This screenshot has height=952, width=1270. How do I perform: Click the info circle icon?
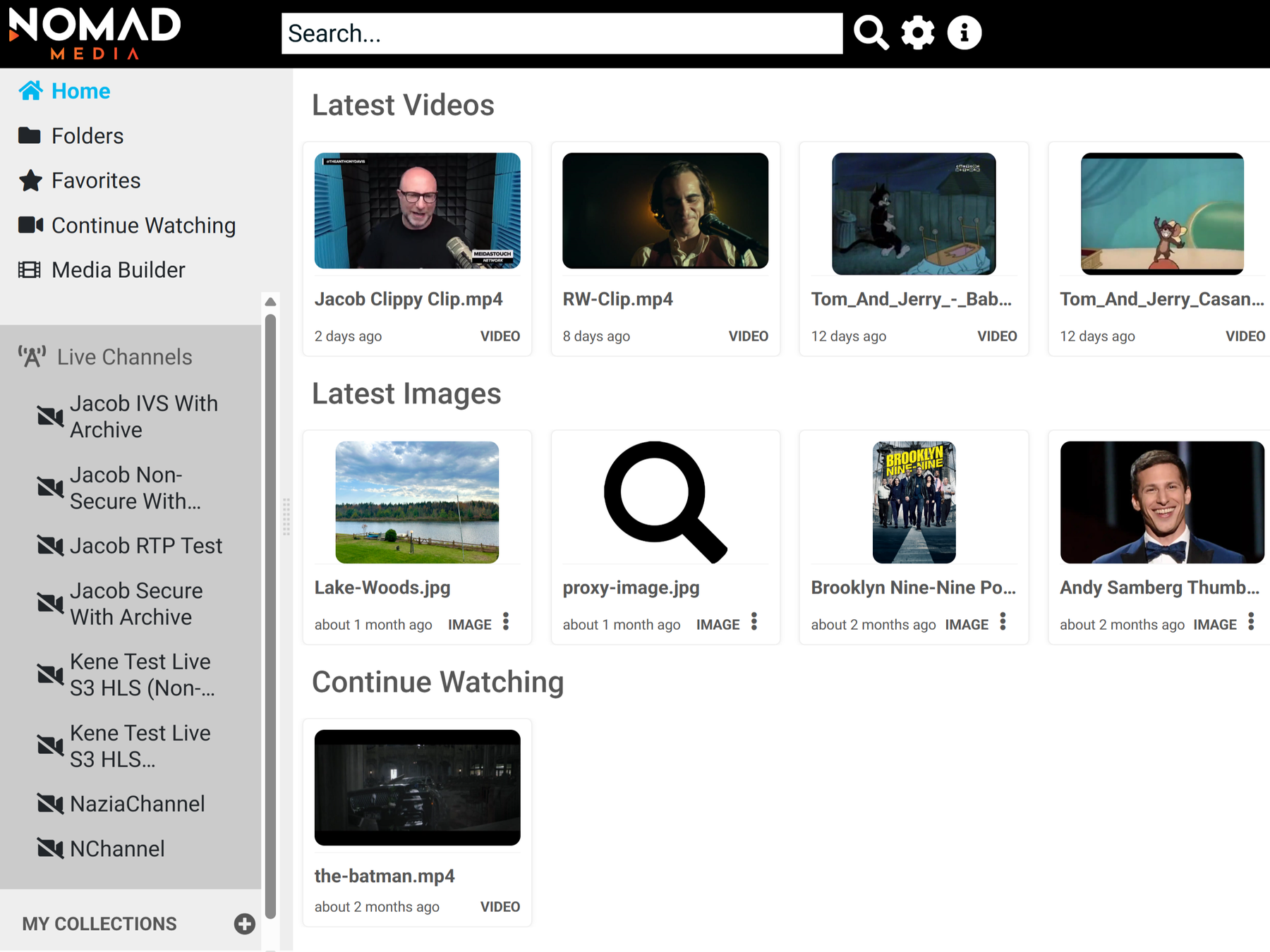point(964,33)
